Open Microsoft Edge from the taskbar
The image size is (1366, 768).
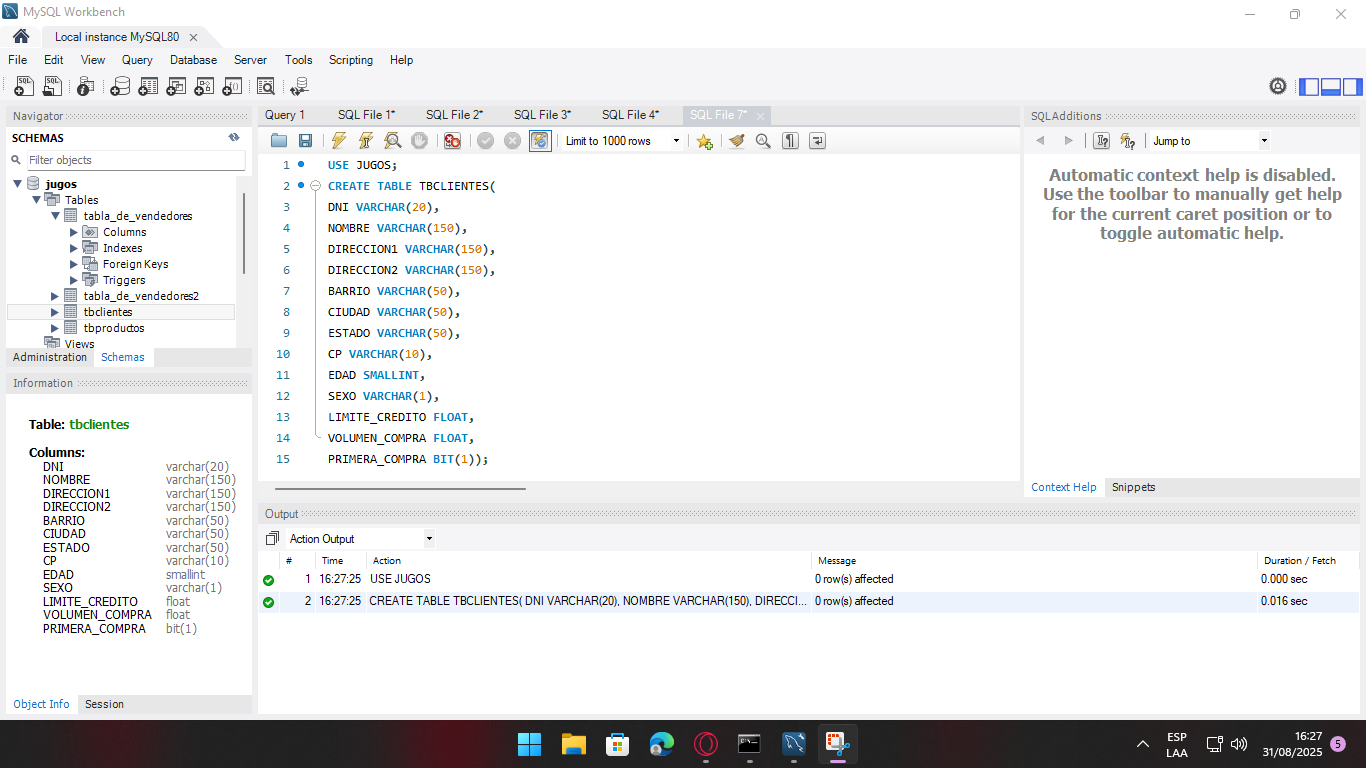point(661,744)
